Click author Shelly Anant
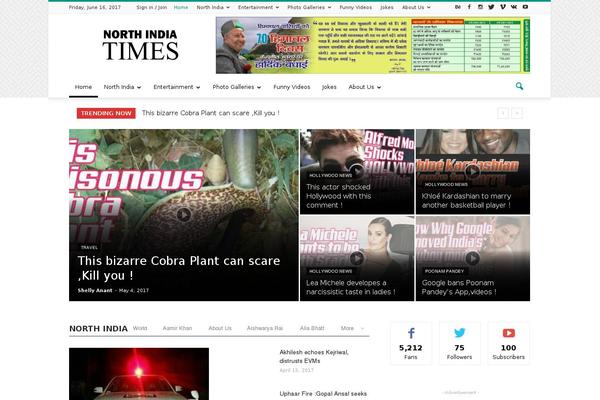The image size is (600, 400). pyautogui.click(x=95, y=290)
